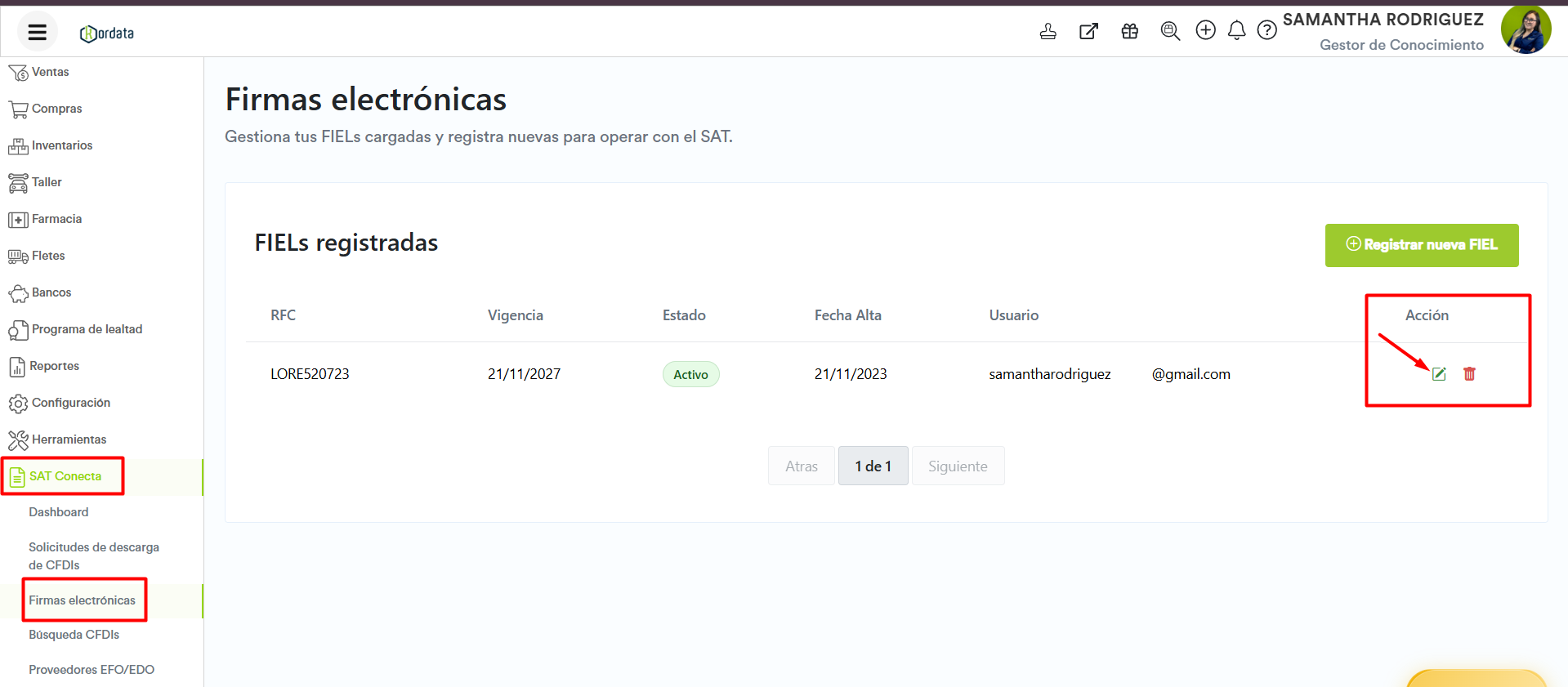Open the notifications bell icon

click(1236, 31)
